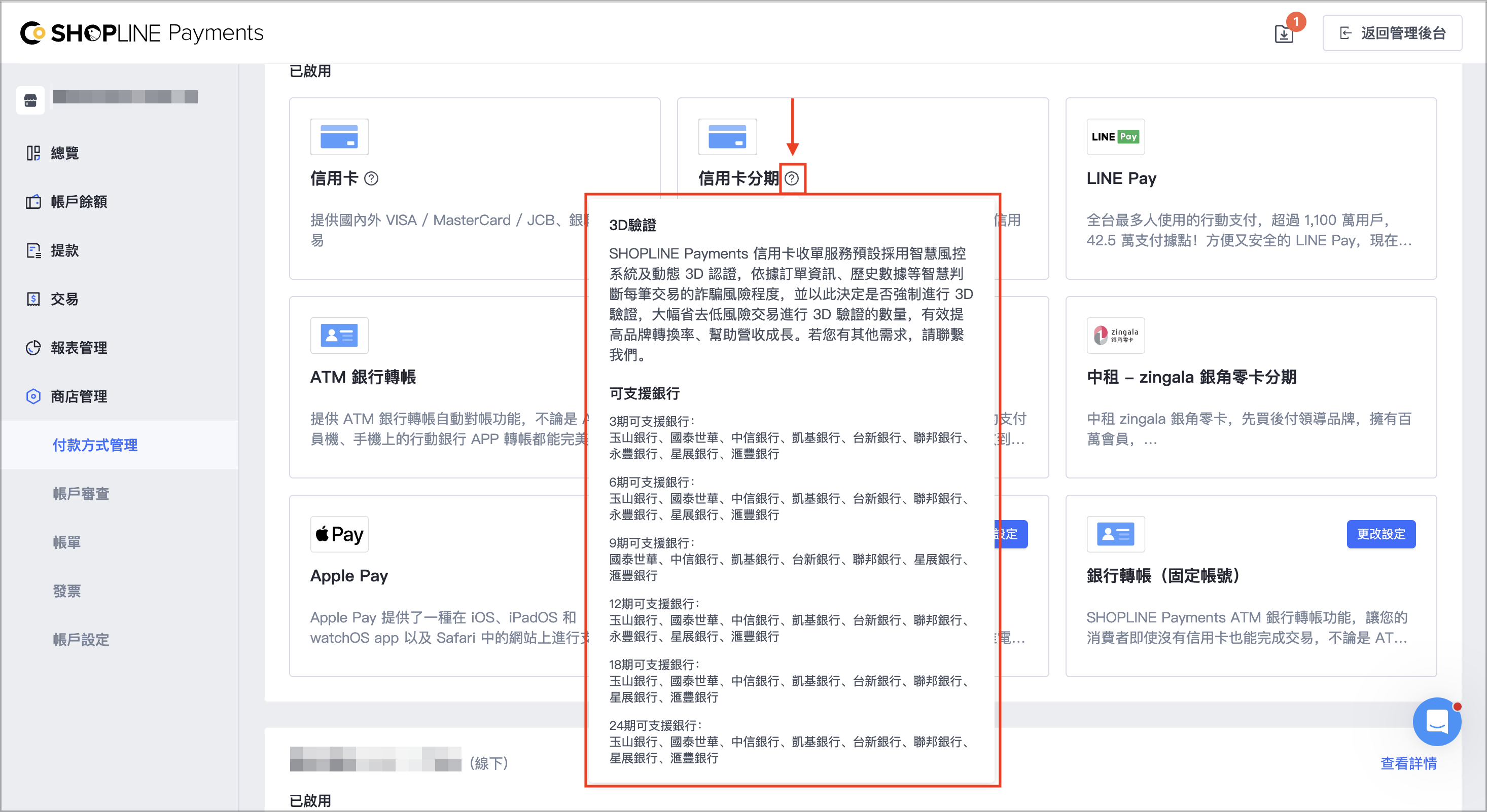Click the 24期可支援銀行 line in tooltip
This screenshot has height=812, width=1487.
point(656,725)
